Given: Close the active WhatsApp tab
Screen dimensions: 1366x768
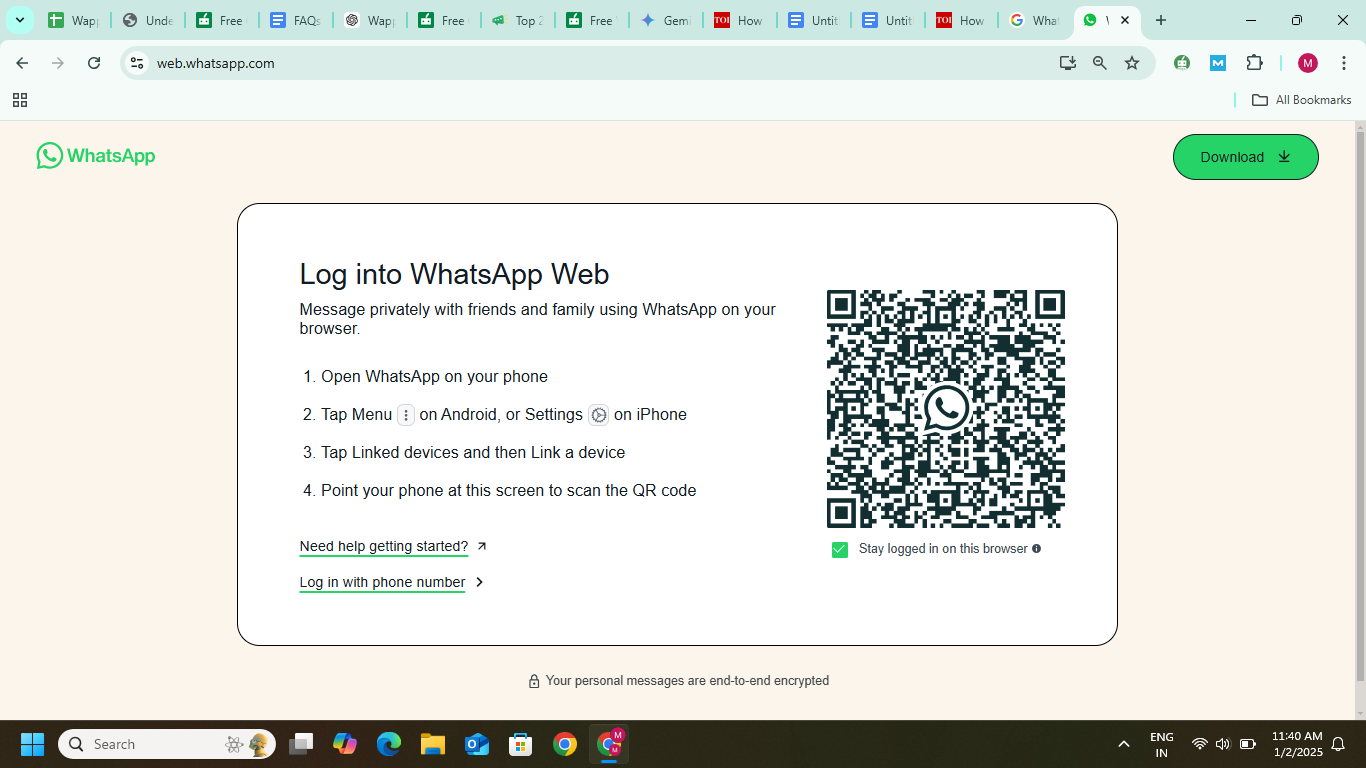Looking at the screenshot, I should (1125, 20).
